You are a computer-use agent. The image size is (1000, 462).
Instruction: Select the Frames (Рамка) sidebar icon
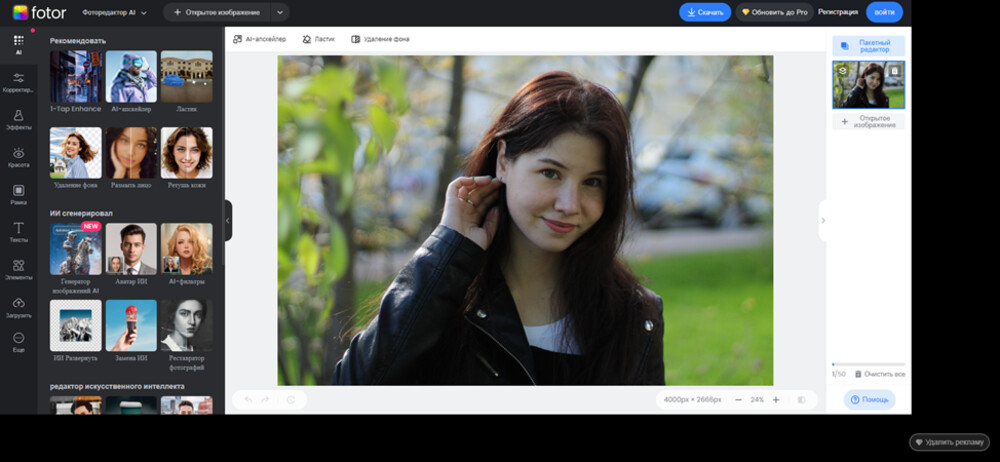click(x=18, y=194)
